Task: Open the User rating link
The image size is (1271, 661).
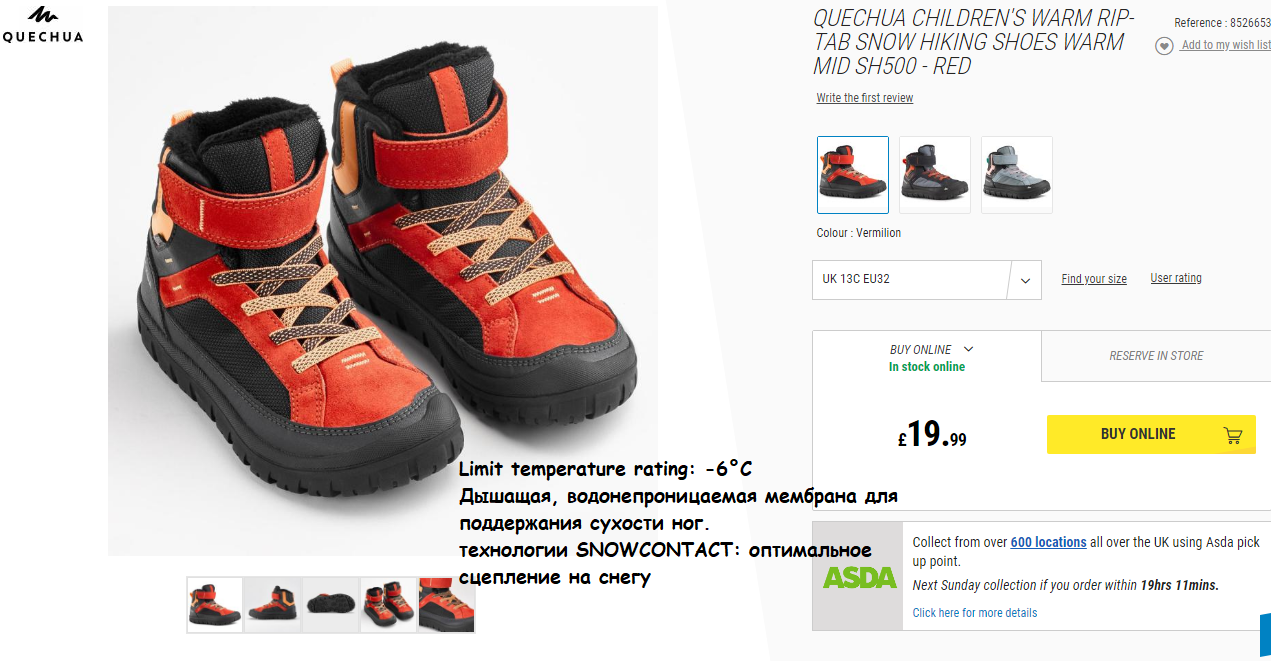Action: click(x=1176, y=278)
